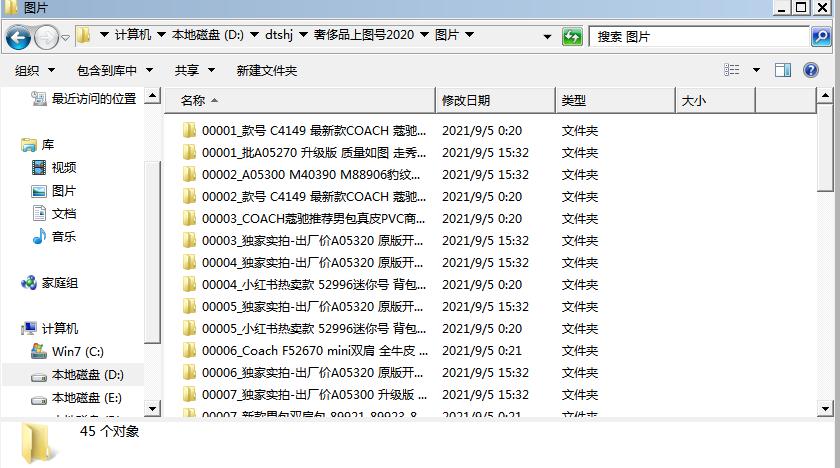Open the Win7 (C:) drive
Image resolution: width=840 pixels, height=468 pixels.
tap(68, 352)
